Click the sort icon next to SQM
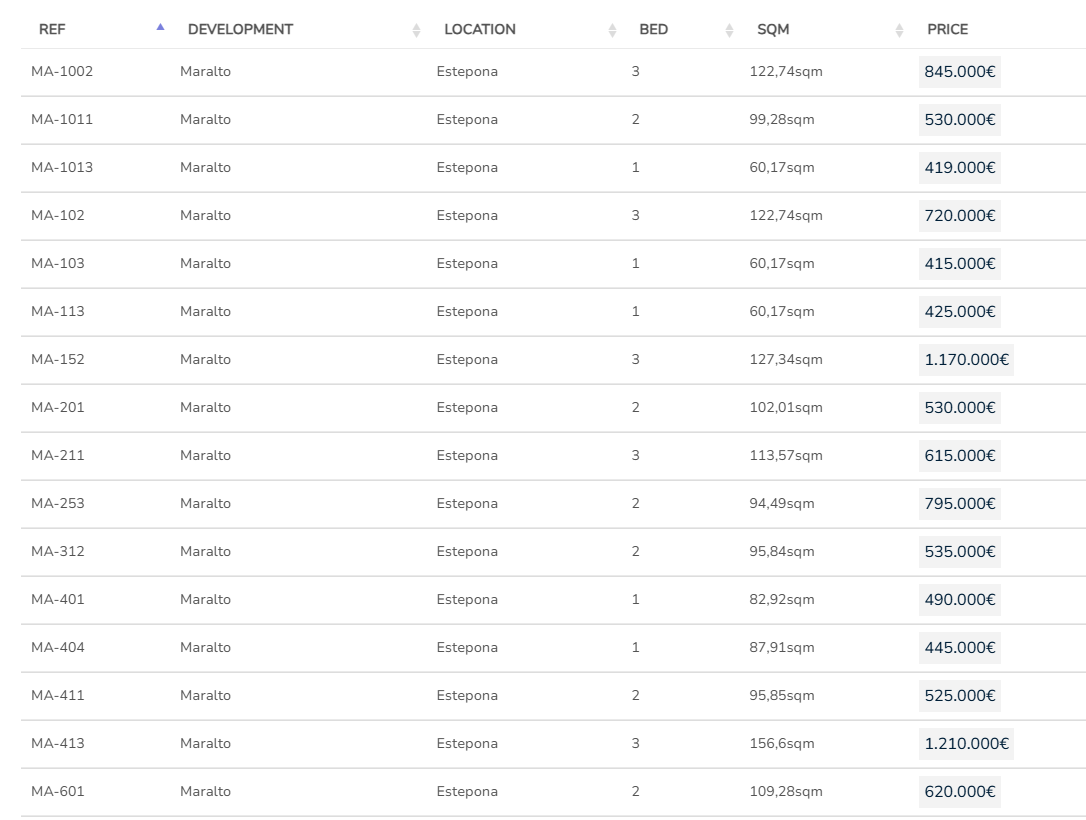This screenshot has height=820, width=1086. pos(899,30)
